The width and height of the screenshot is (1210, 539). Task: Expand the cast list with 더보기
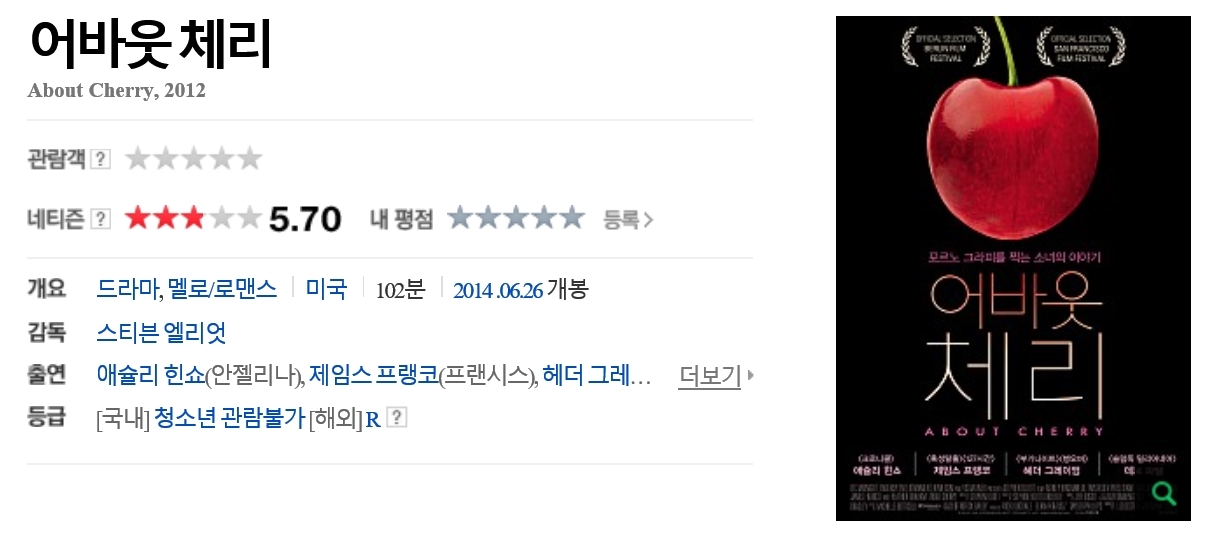709,376
